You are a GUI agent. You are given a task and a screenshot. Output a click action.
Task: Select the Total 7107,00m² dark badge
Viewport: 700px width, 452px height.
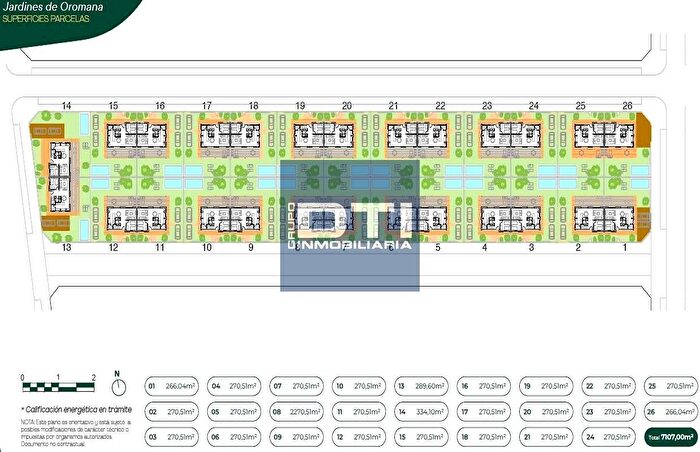pyautogui.click(x=668, y=437)
